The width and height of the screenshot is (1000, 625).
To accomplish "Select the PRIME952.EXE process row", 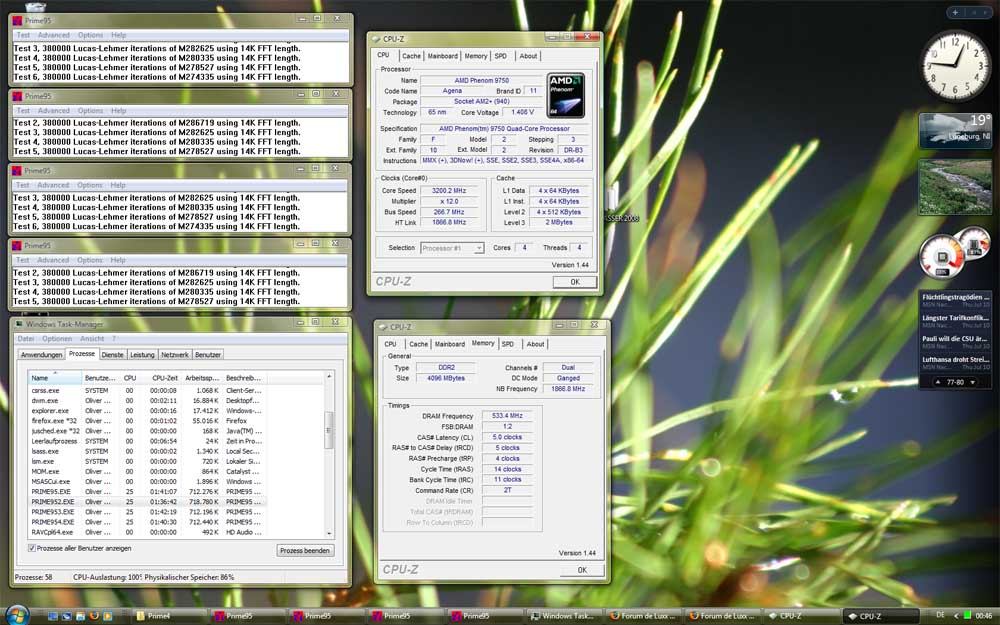I will click(x=147, y=502).
